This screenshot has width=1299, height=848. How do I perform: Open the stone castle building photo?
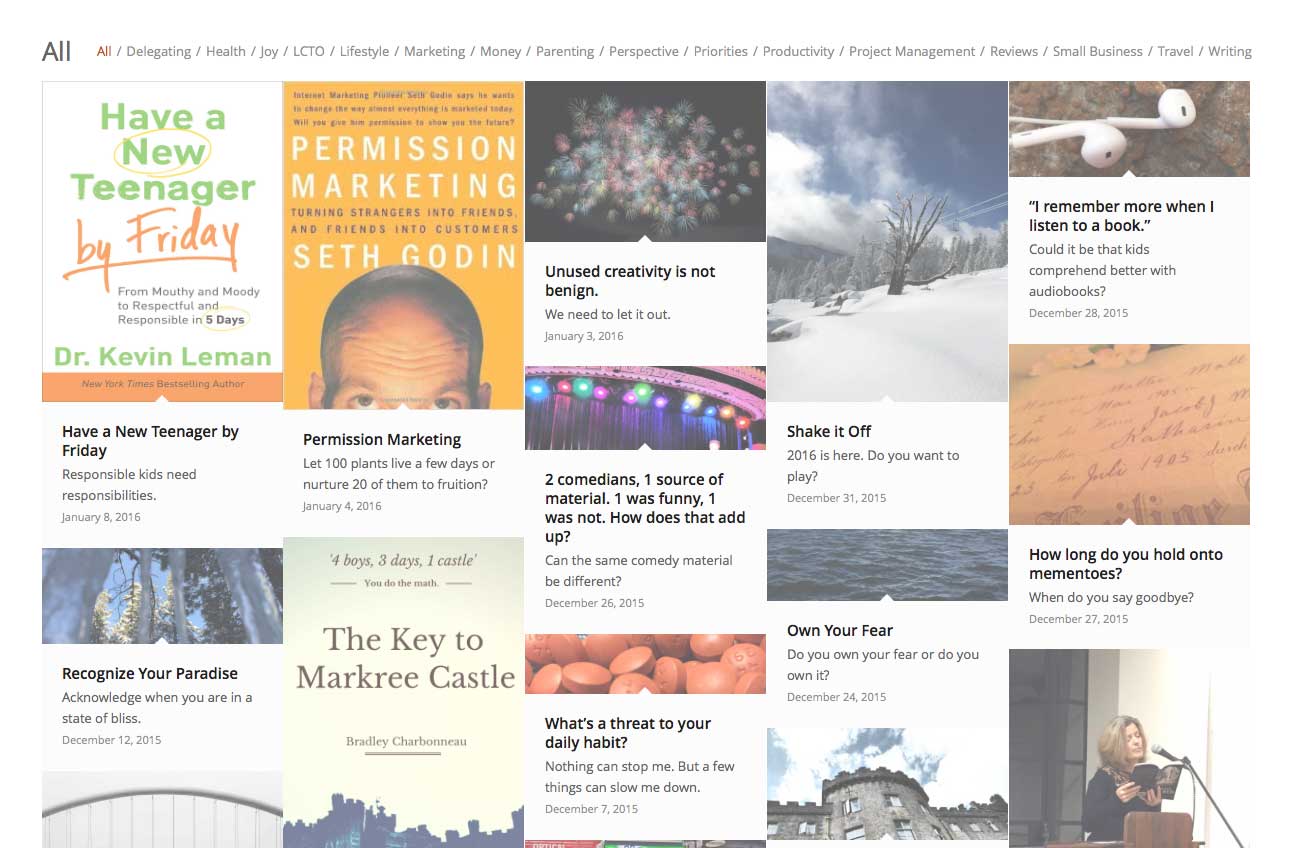click(x=887, y=784)
